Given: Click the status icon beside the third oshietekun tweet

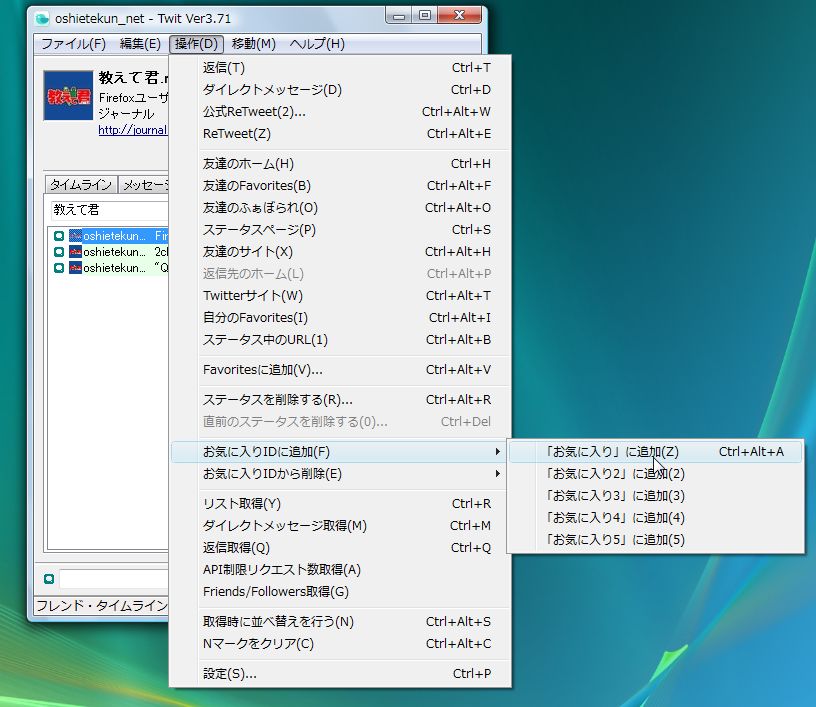Looking at the screenshot, I should point(59,268).
